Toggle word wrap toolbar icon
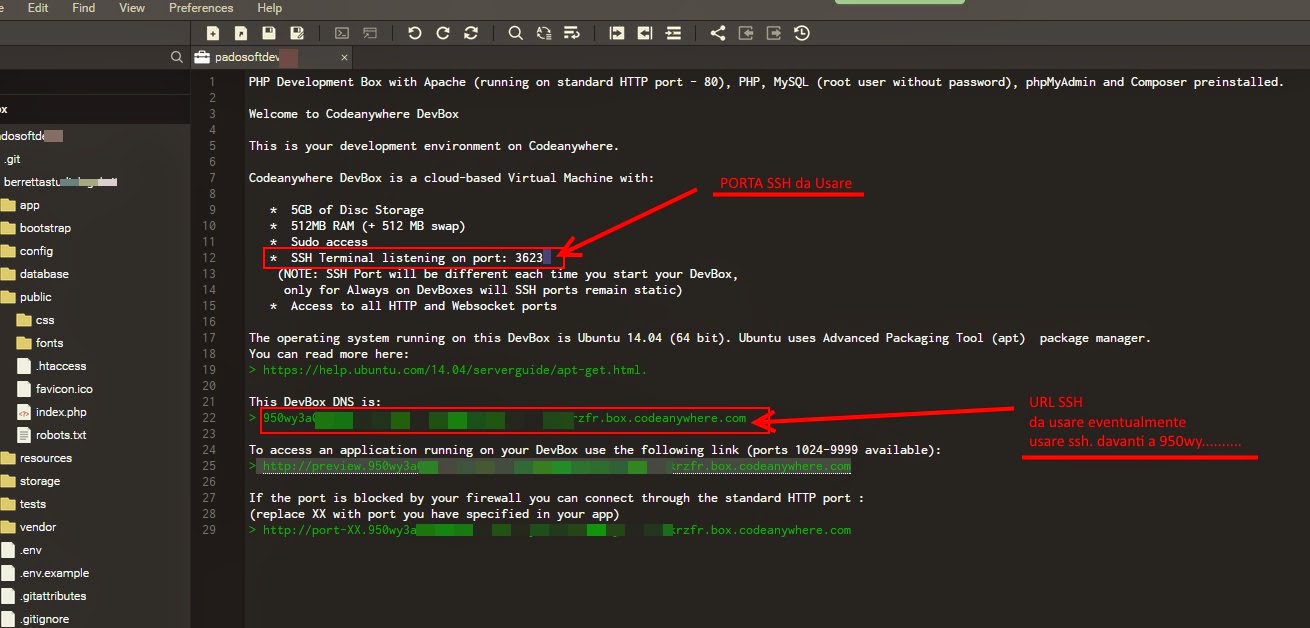 [572, 33]
